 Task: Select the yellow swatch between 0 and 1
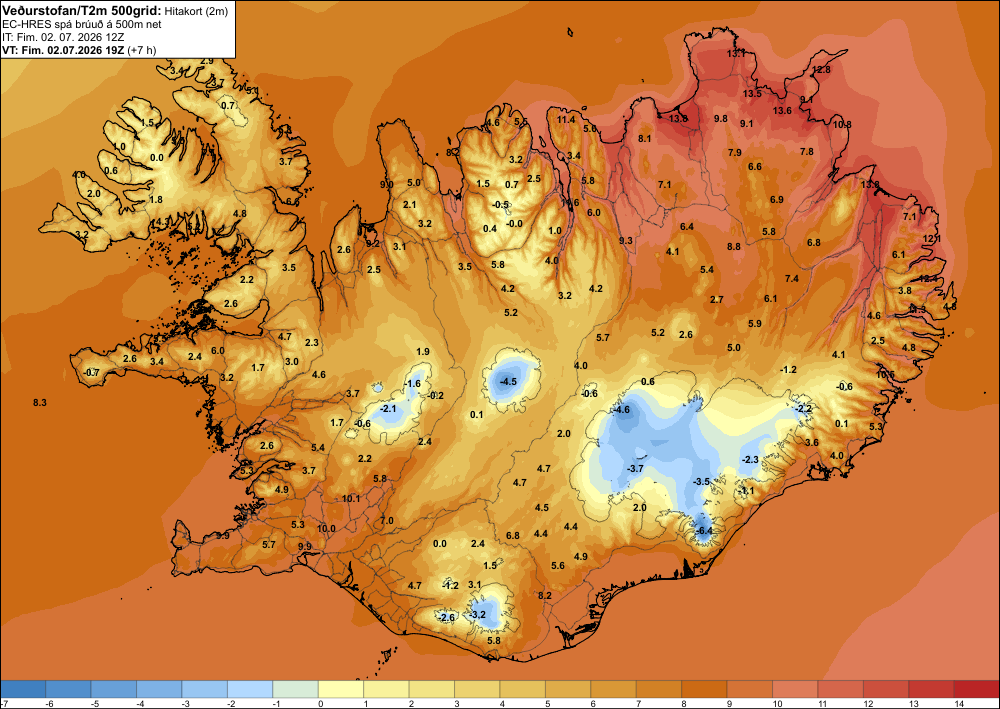coord(341,689)
